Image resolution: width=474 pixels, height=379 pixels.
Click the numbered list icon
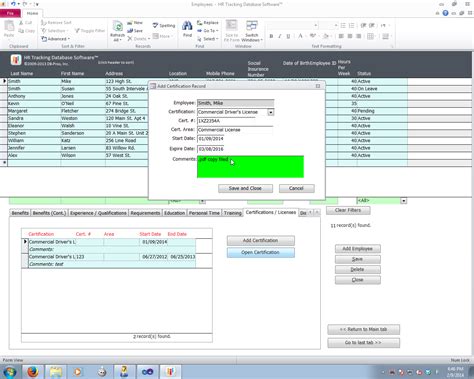(351, 25)
